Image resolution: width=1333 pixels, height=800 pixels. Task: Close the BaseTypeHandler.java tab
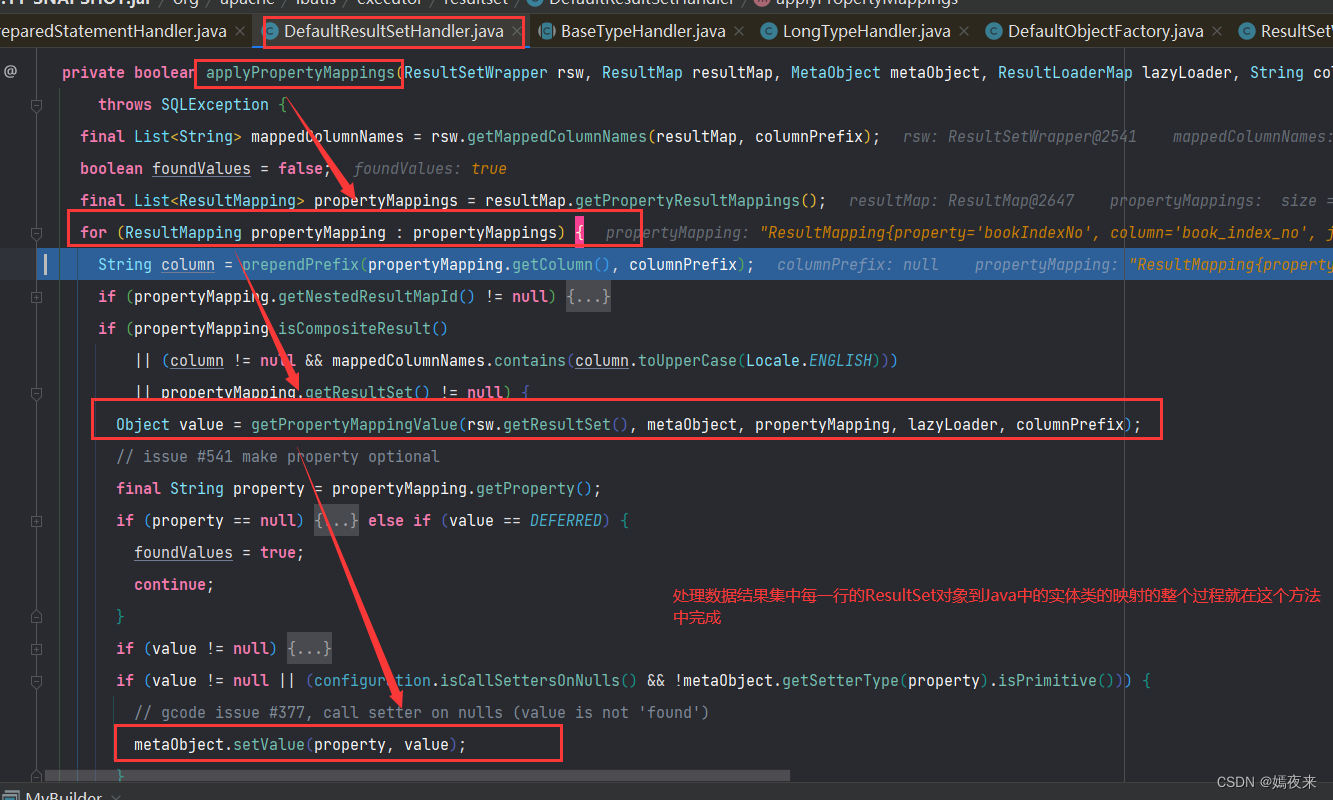click(739, 32)
